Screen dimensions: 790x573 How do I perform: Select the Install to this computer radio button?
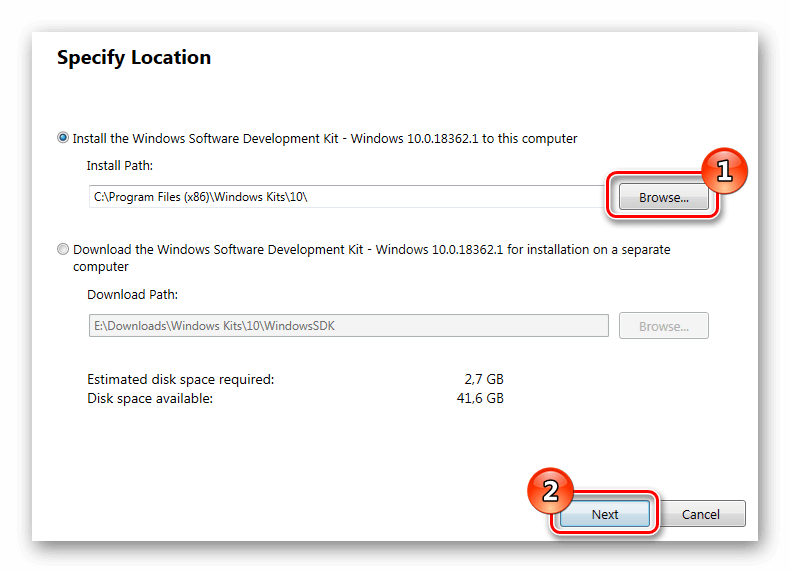click(x=62, y=138)
